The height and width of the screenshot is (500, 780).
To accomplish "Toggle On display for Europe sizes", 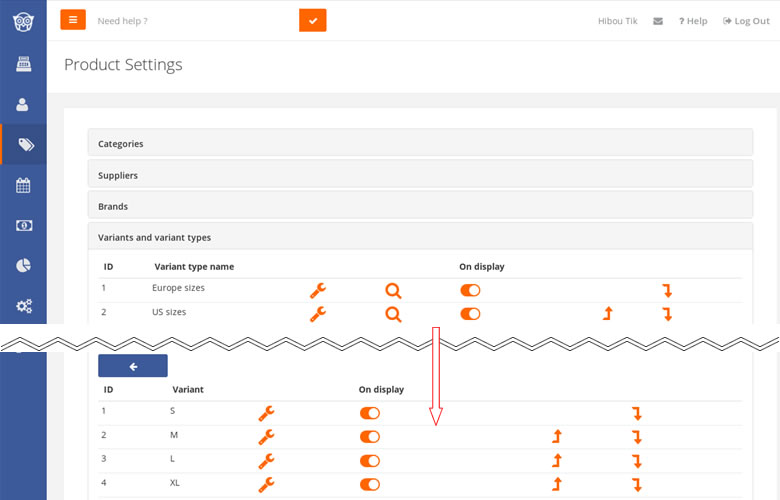I will point(470,290).
